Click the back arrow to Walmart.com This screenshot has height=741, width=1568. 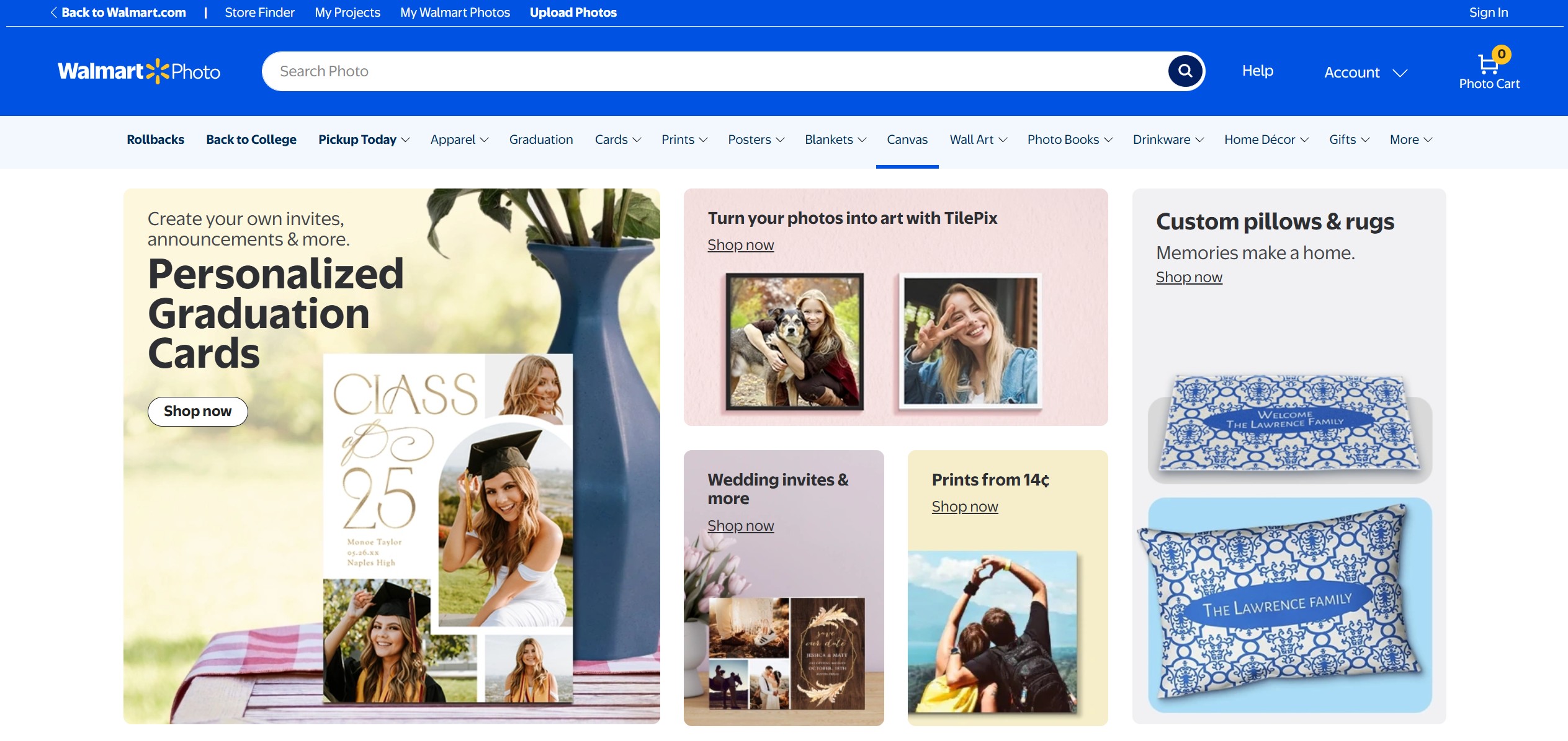coord(55,12)
